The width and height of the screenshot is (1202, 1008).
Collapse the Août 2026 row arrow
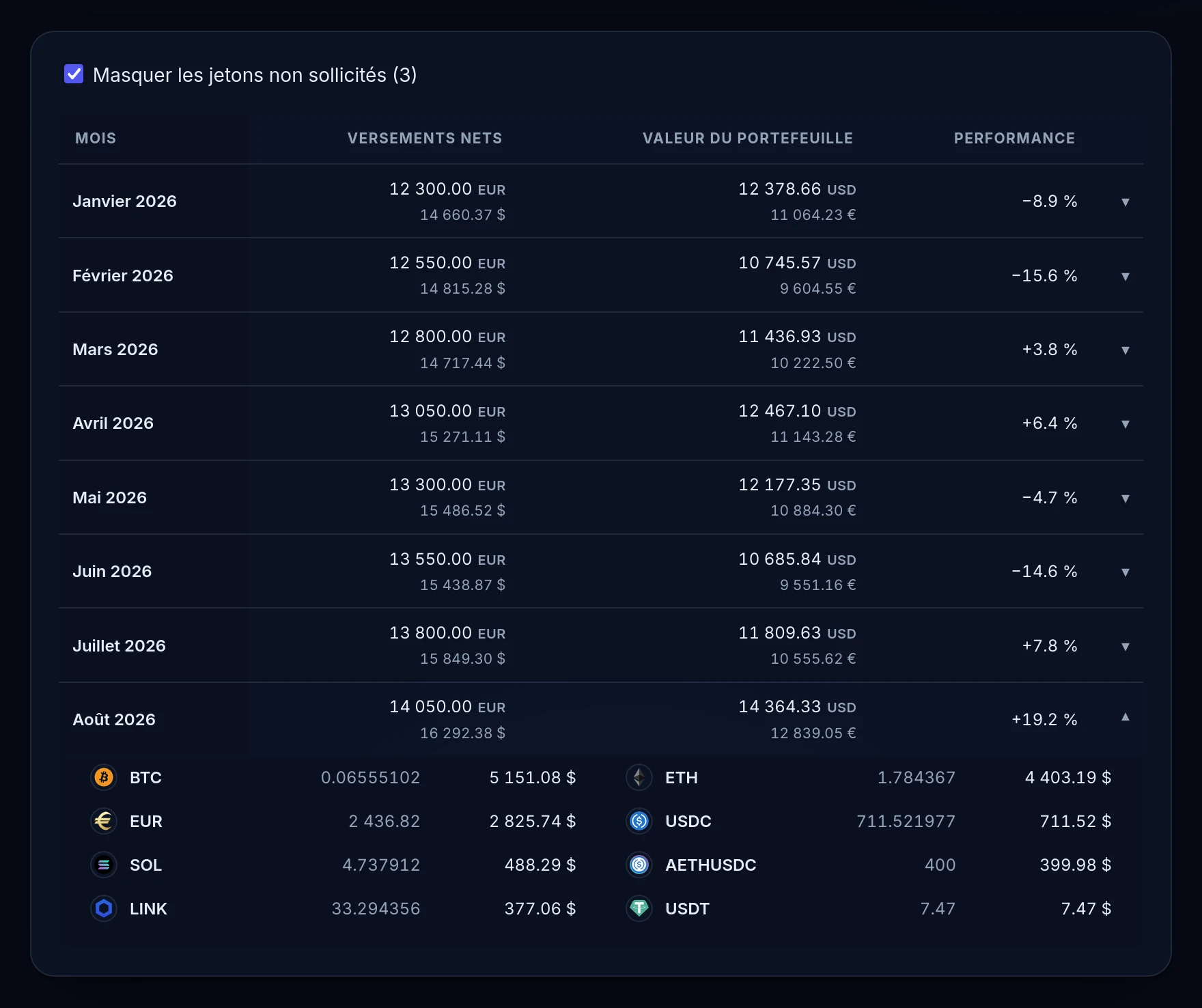(x=1125, y=717)
